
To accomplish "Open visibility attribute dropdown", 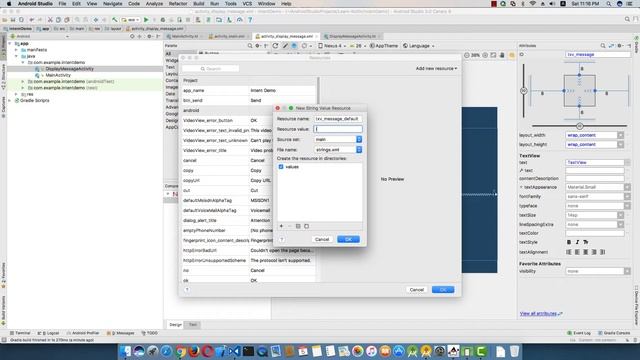I will pyautogui.click(x=627, y=271).
